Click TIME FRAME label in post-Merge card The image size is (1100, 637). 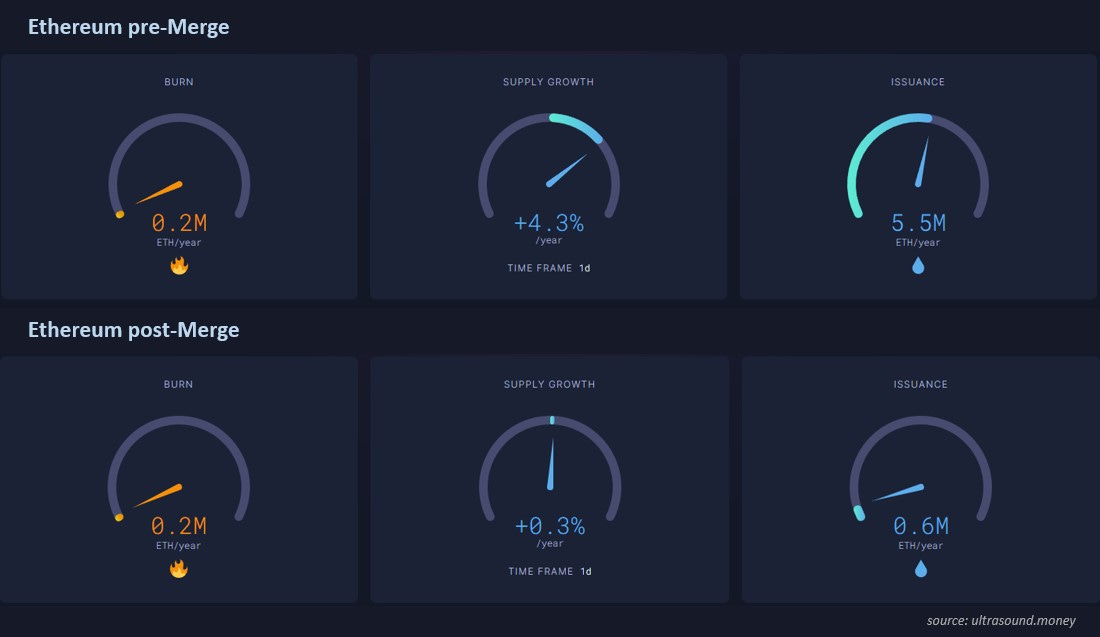click(x=540, y=571)
